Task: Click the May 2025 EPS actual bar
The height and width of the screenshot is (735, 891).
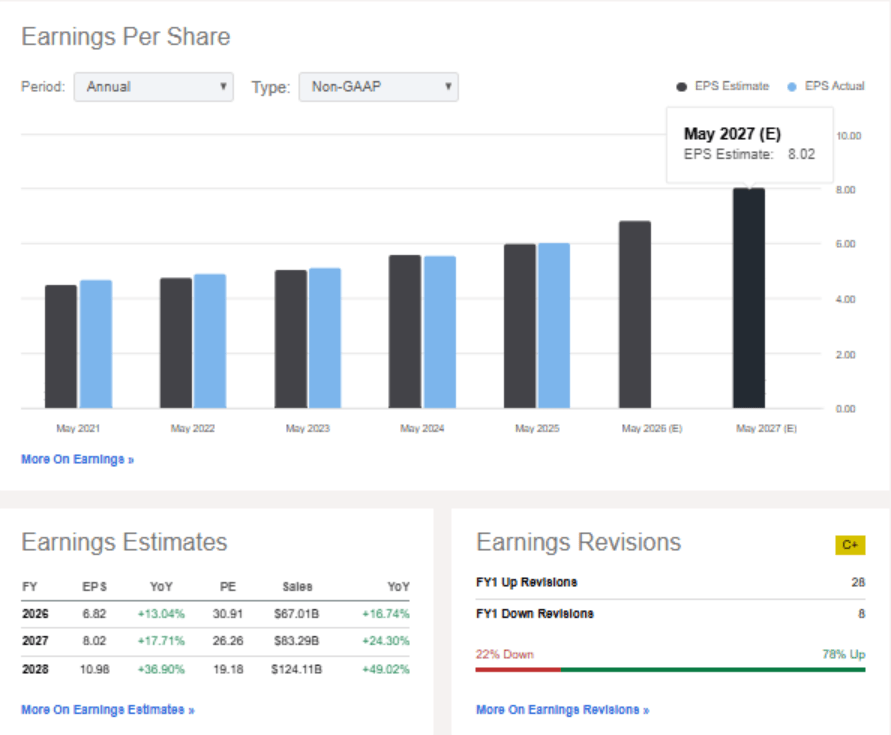Action: pyautogui.click(x=554, y=326)
